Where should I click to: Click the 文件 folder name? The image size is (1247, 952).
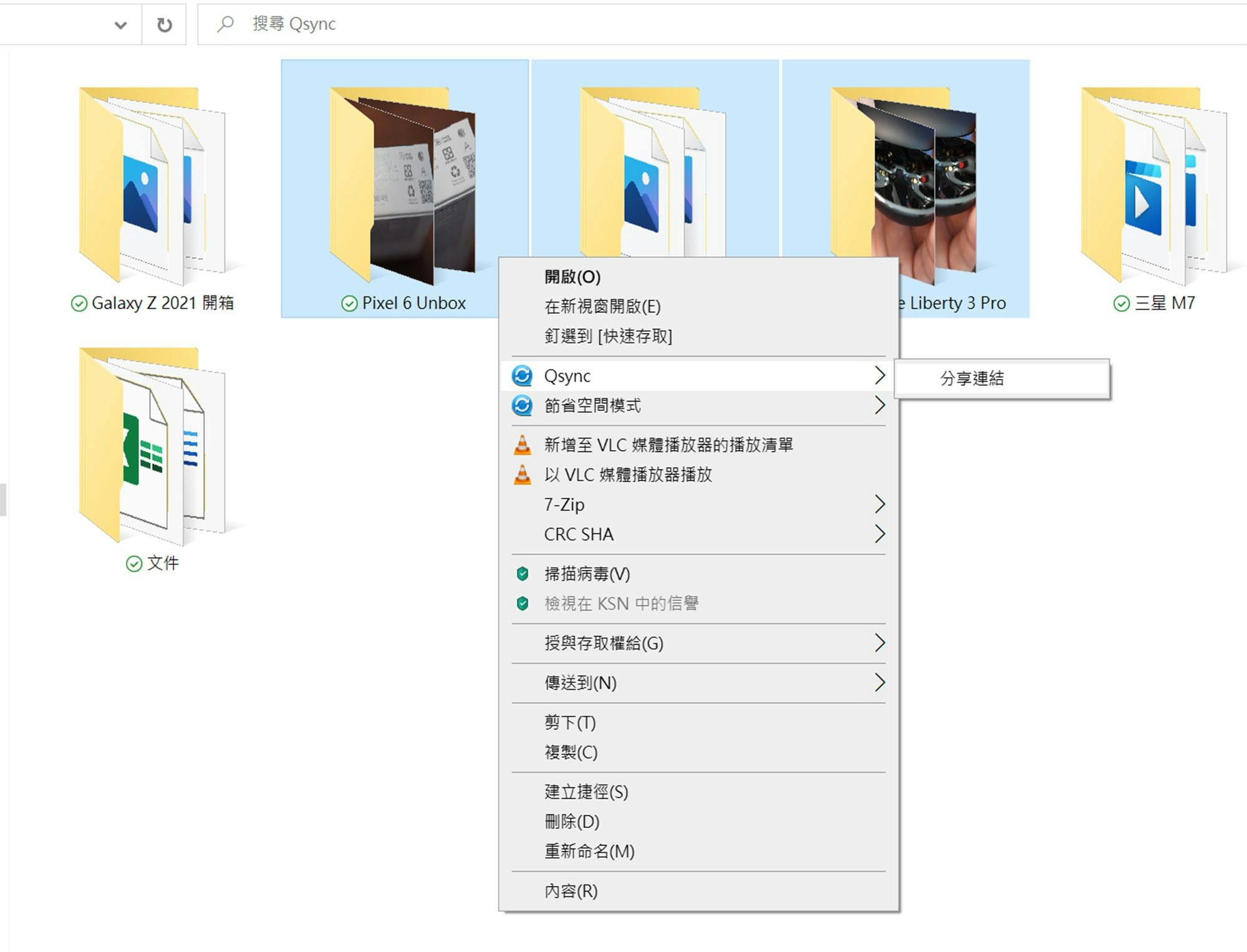tap(163, 564)
